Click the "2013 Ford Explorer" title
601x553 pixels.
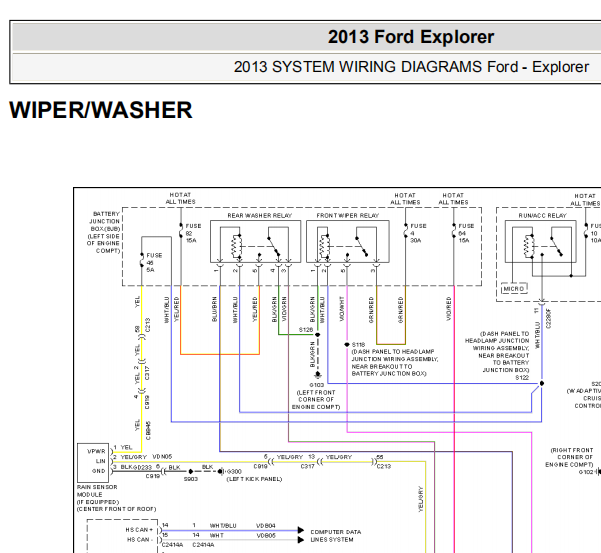tap(411, 37)
